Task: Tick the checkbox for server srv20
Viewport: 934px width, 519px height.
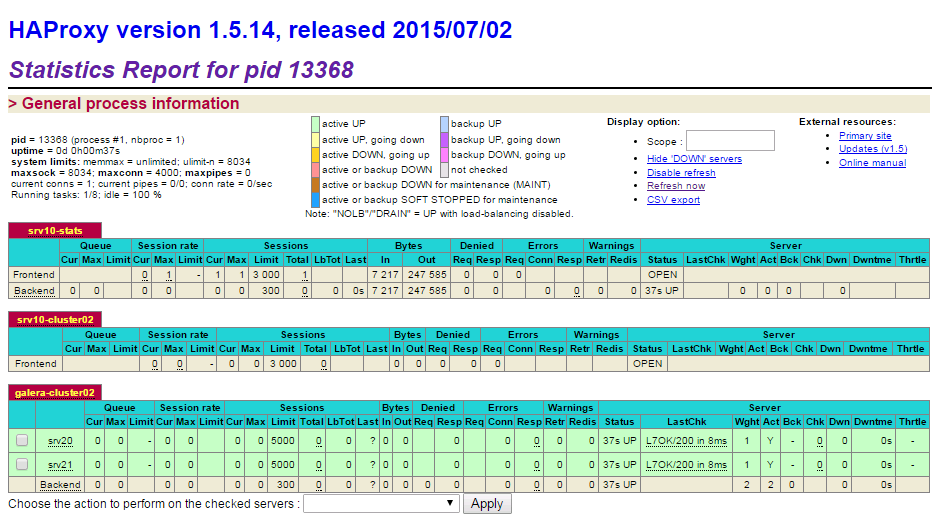Action: coord(22,440)
